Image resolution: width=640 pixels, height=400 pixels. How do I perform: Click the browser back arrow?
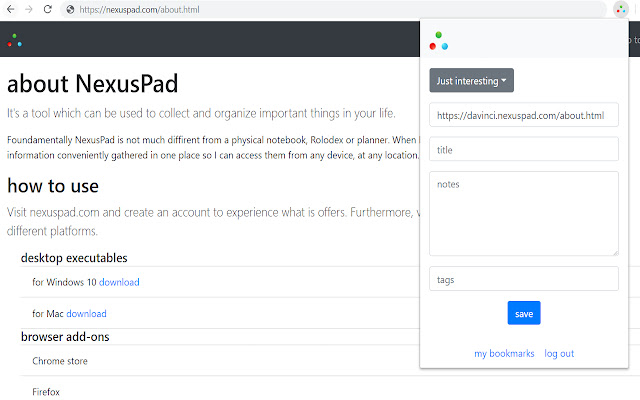point(11,9)
